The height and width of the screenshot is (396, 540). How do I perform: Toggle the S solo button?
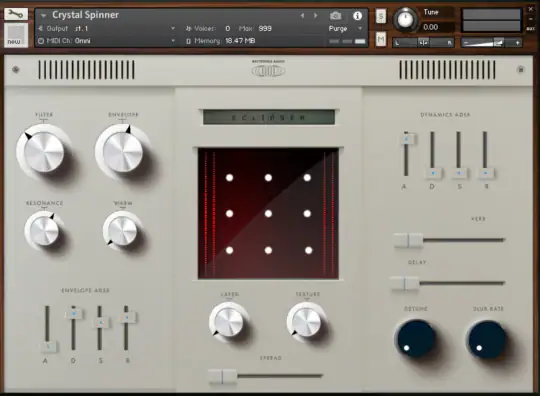coord(381,16)
